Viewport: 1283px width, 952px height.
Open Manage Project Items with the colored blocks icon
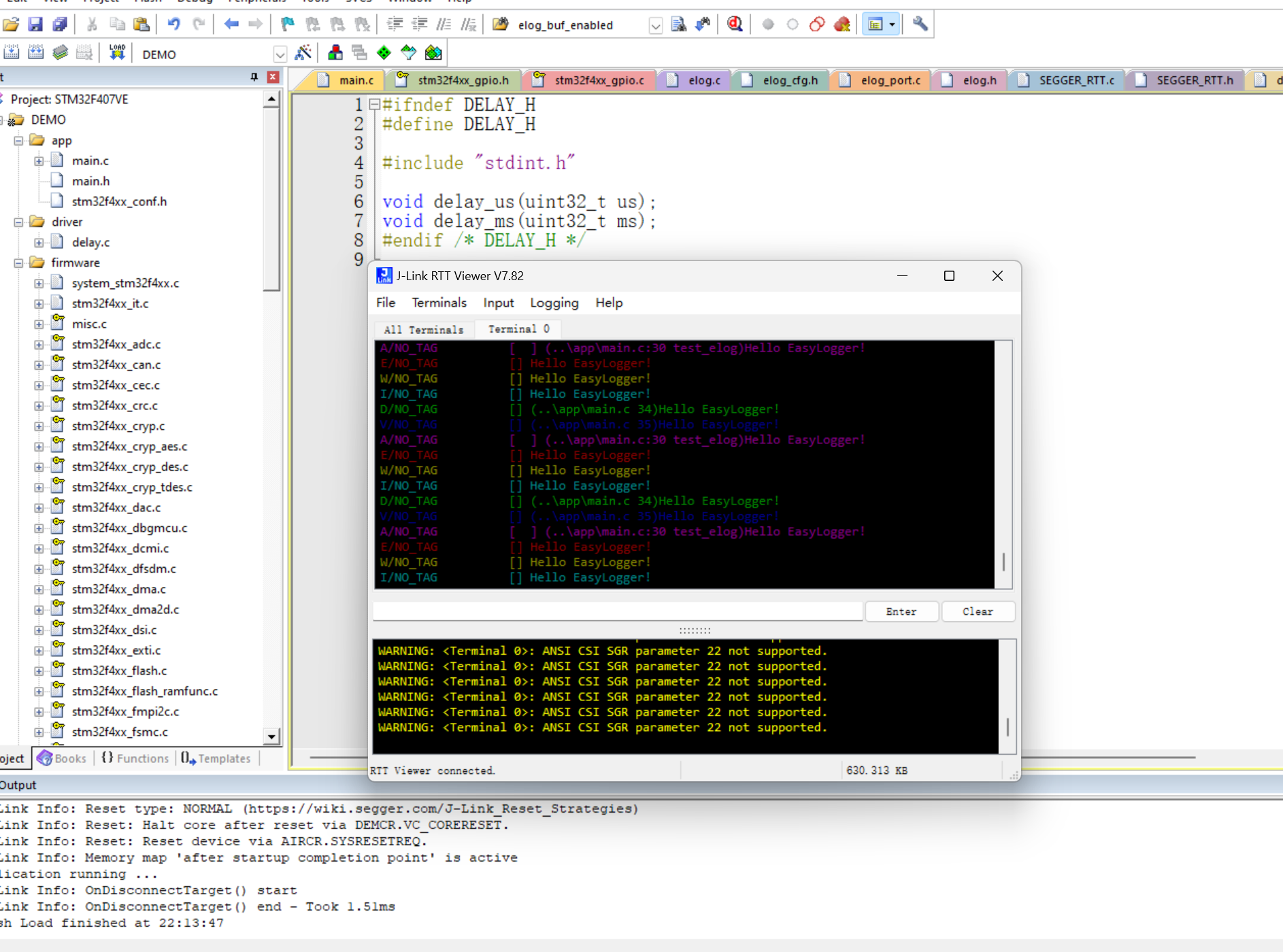pyautogui.click(x=335, y=53)
